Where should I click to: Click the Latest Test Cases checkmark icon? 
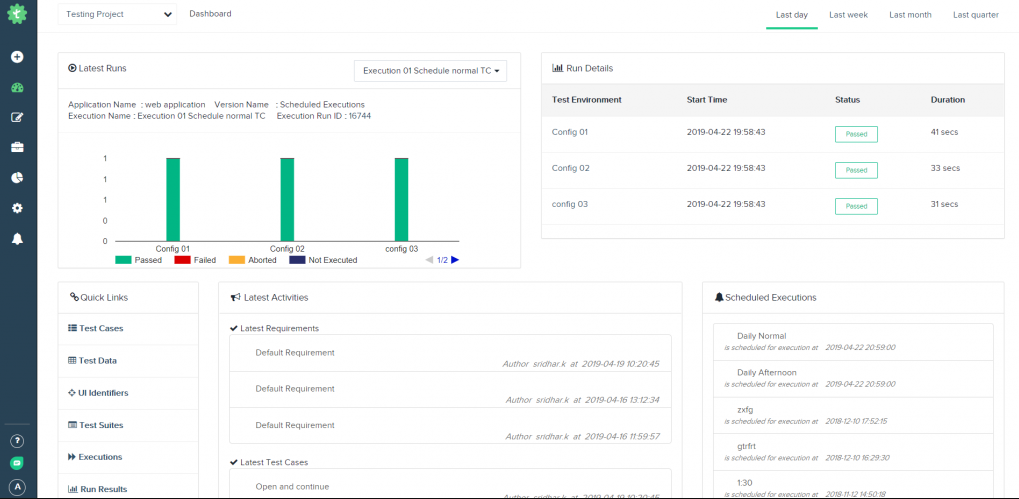(234, 463)
